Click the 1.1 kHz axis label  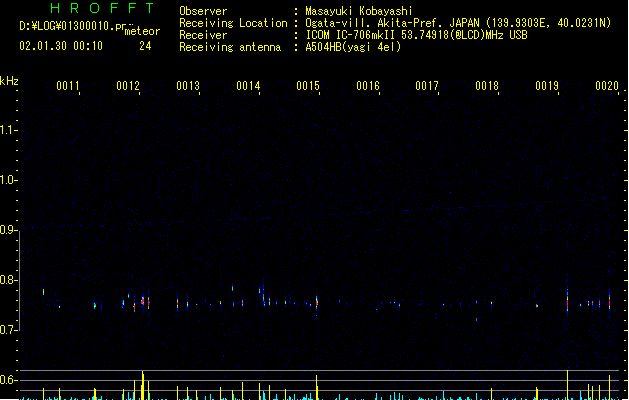[x=8, y=130]
